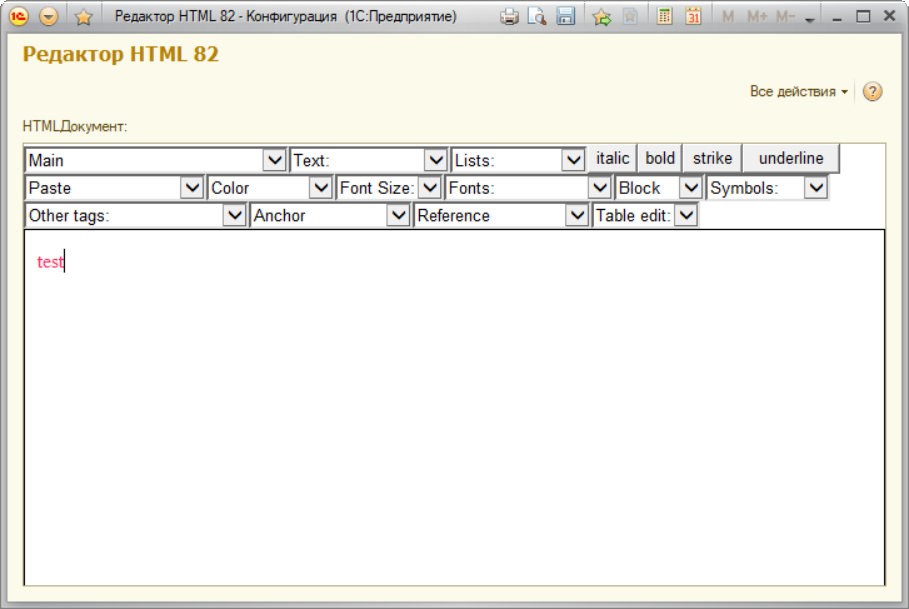The width and height of the screenshot is (909, 609).
Task: Click the M memory button
Action: click(x=728, y=17)
